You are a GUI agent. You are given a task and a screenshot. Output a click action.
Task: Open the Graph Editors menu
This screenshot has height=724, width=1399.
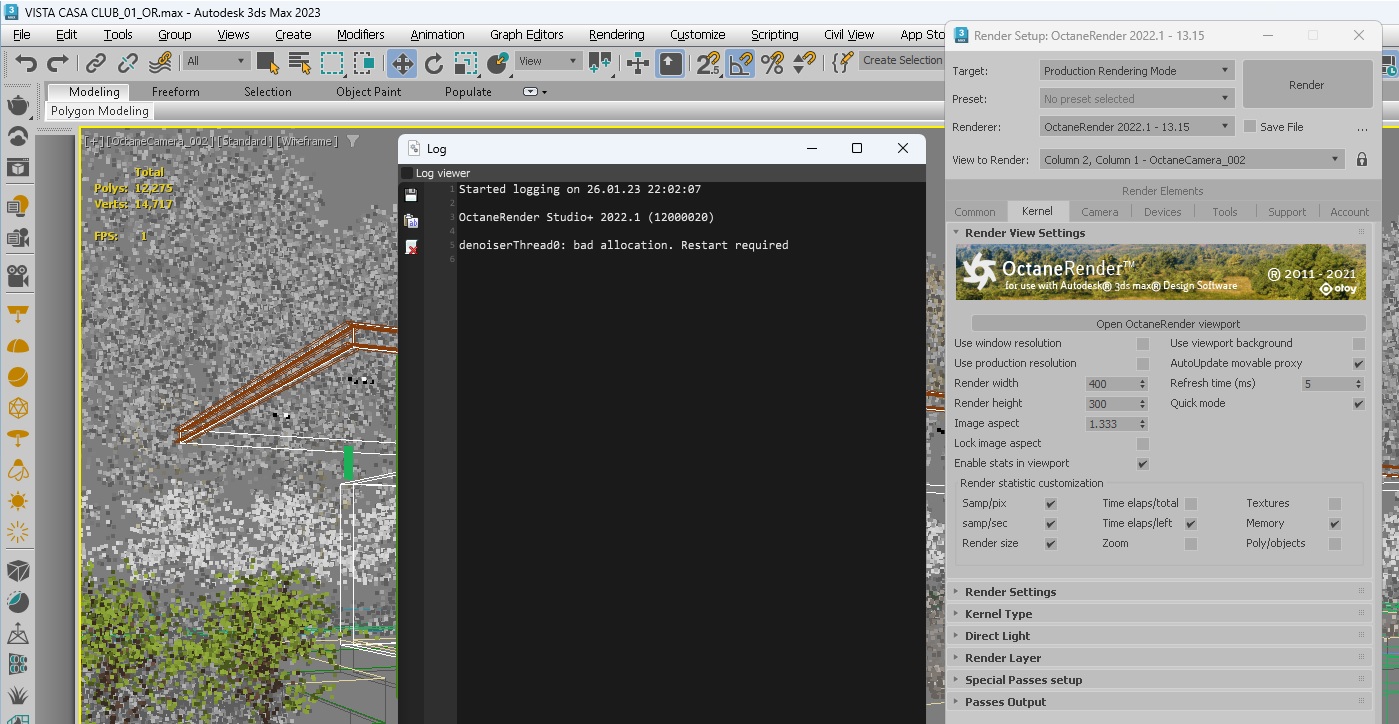pyautogui.click(x=527, y=34)
